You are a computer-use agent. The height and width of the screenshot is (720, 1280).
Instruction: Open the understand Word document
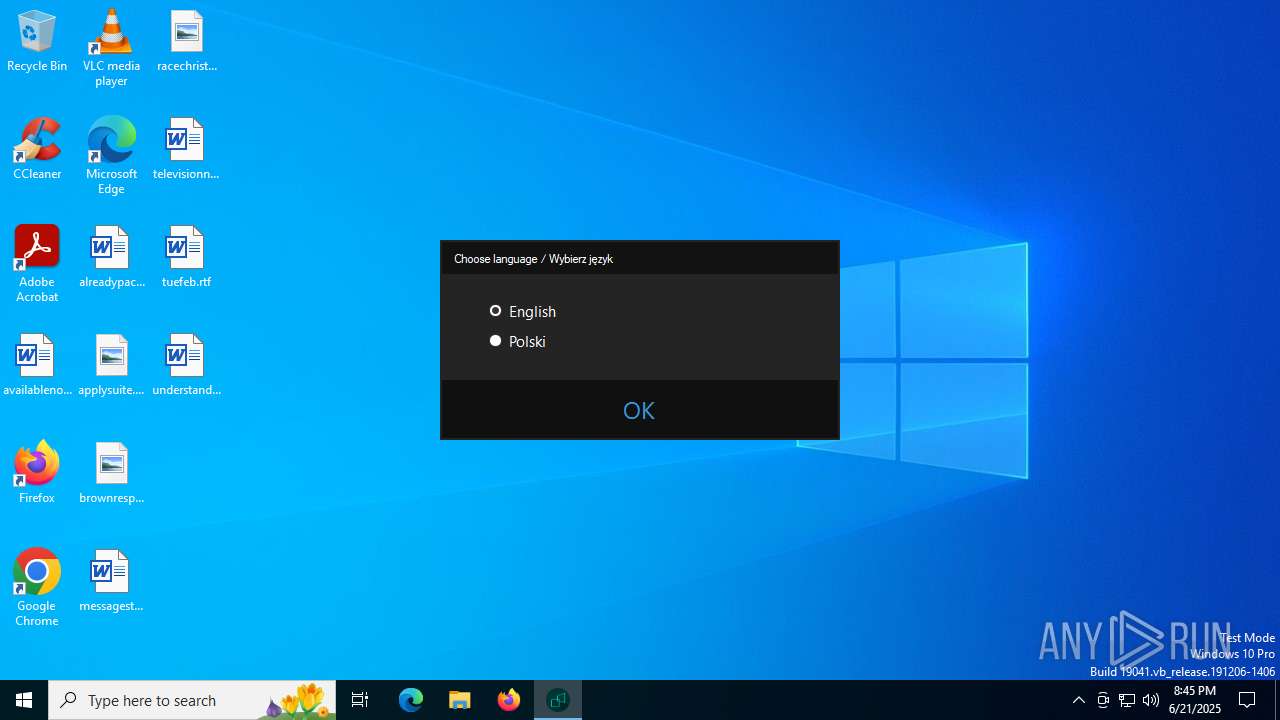186,366
